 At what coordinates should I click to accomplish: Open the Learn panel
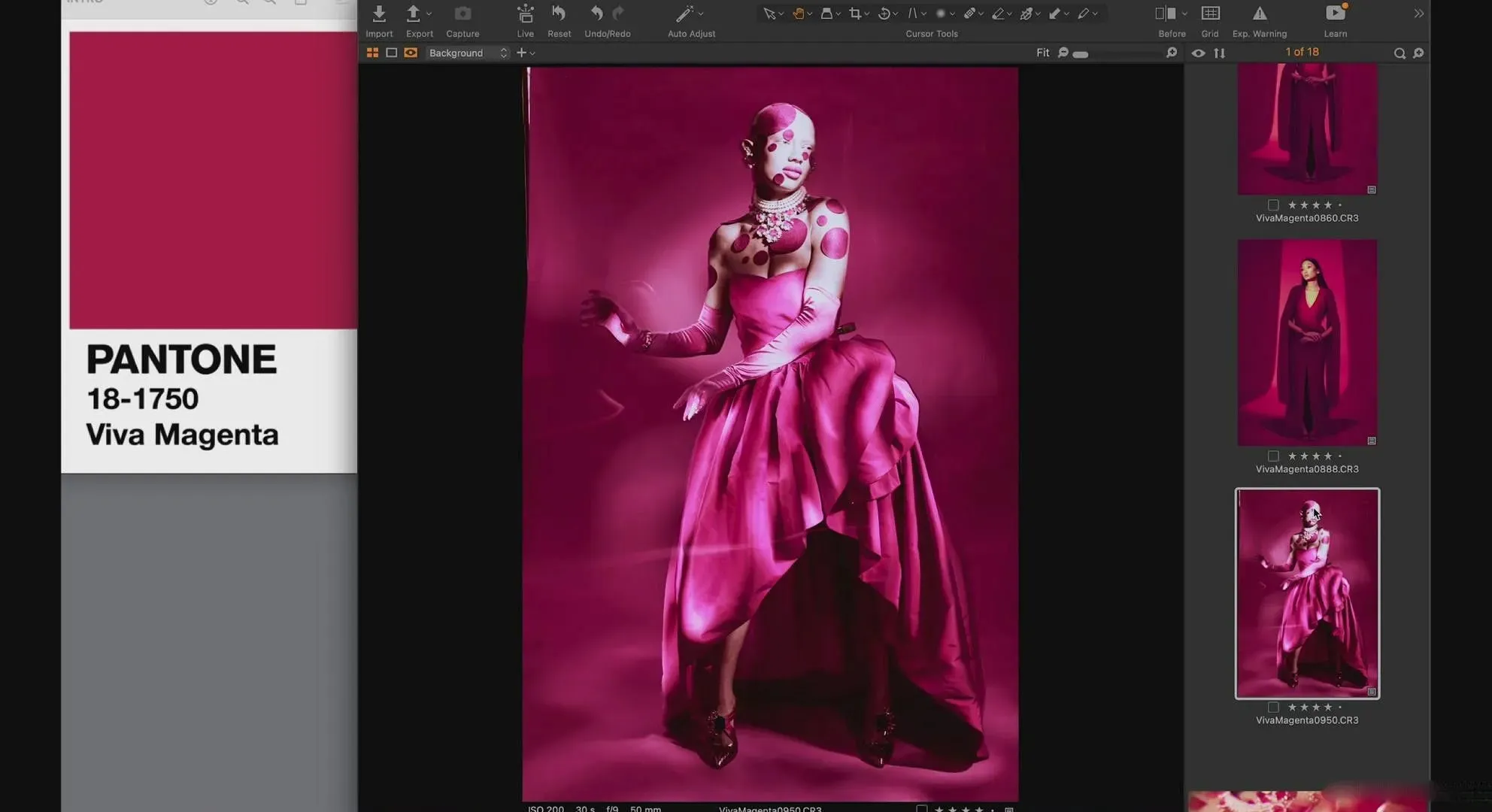click(x=1335, y=14)
